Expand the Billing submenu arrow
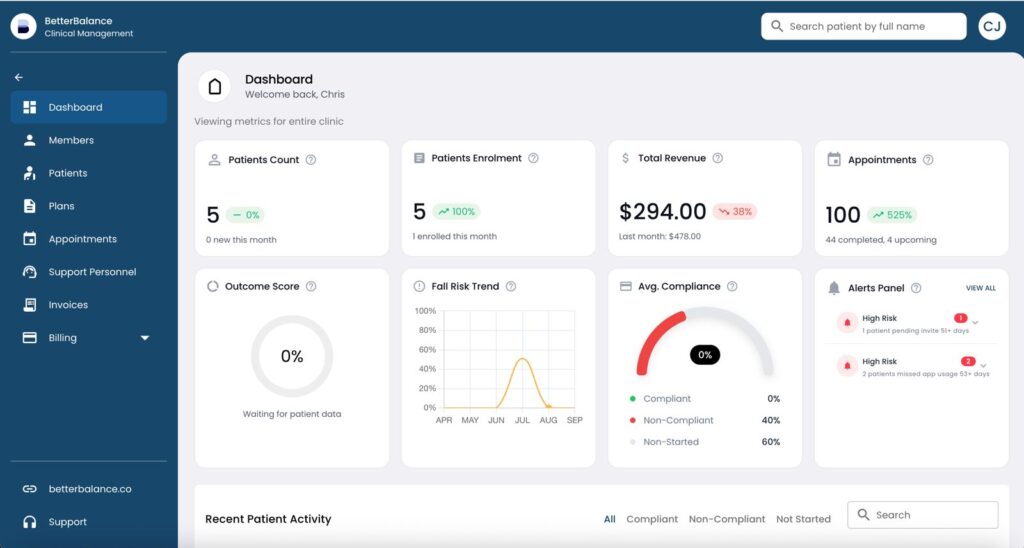Viewport: 1024px width, 548px height. 145,338
